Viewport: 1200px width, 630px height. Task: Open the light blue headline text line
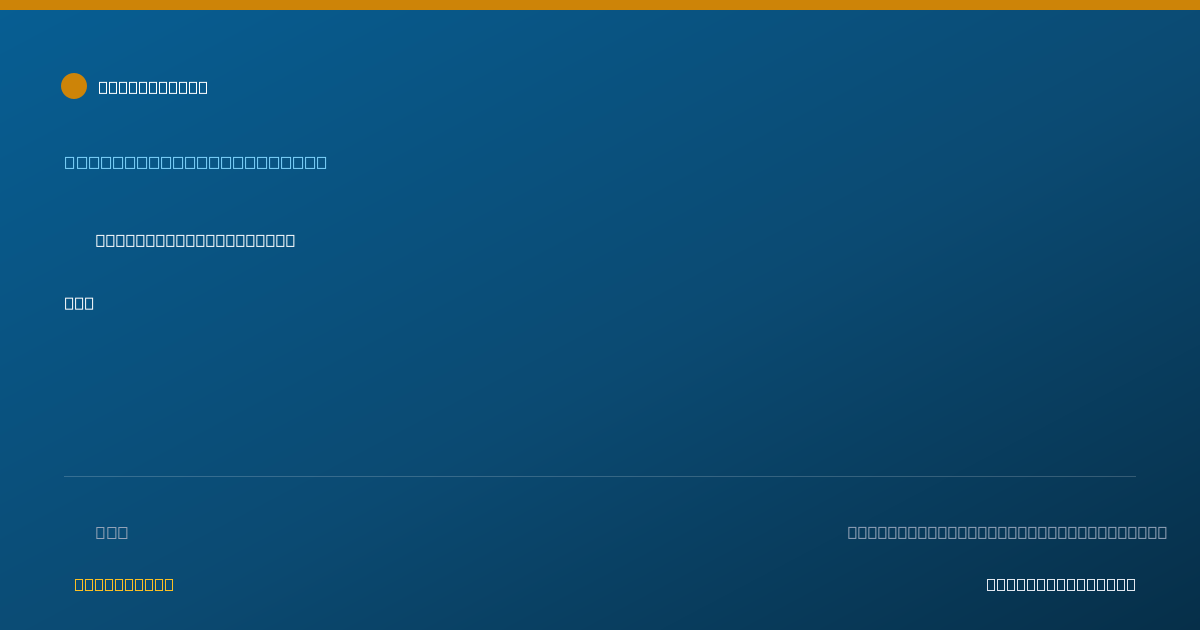point(196,162)
